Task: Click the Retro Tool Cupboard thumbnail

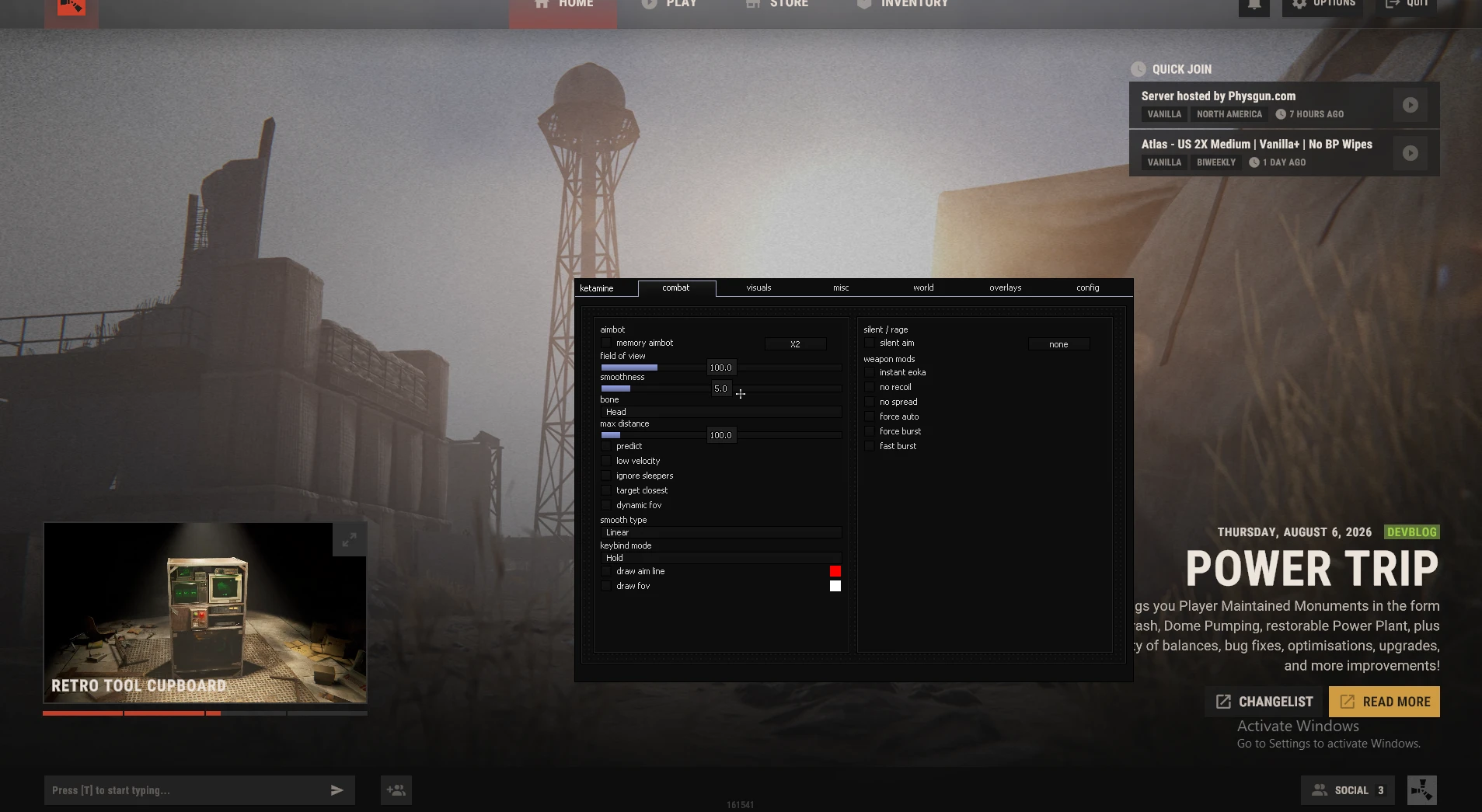Action: click(205, 613)
